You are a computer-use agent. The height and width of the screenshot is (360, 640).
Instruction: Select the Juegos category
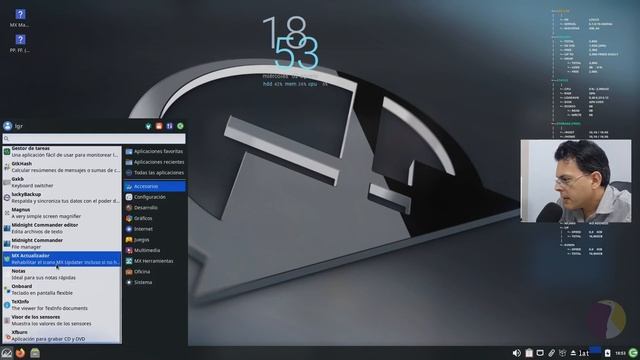[x=155, y=240]
